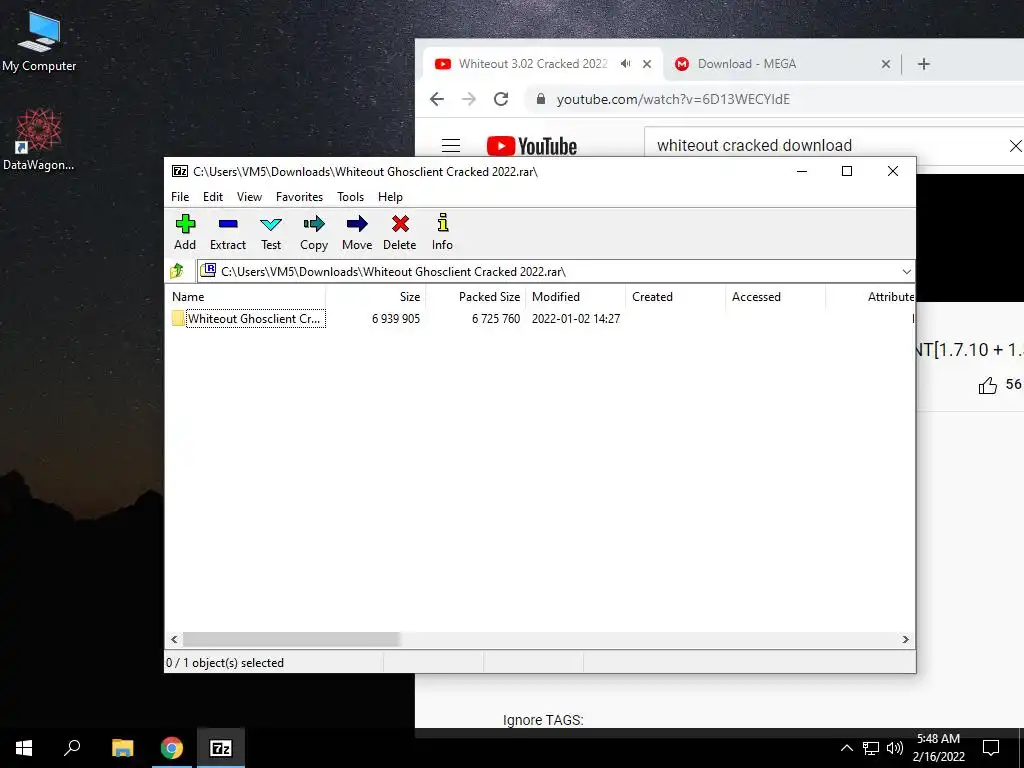Close the Whiteout YouTube tab
This screenshot has width=1024, height=768.
click(647, 64)
